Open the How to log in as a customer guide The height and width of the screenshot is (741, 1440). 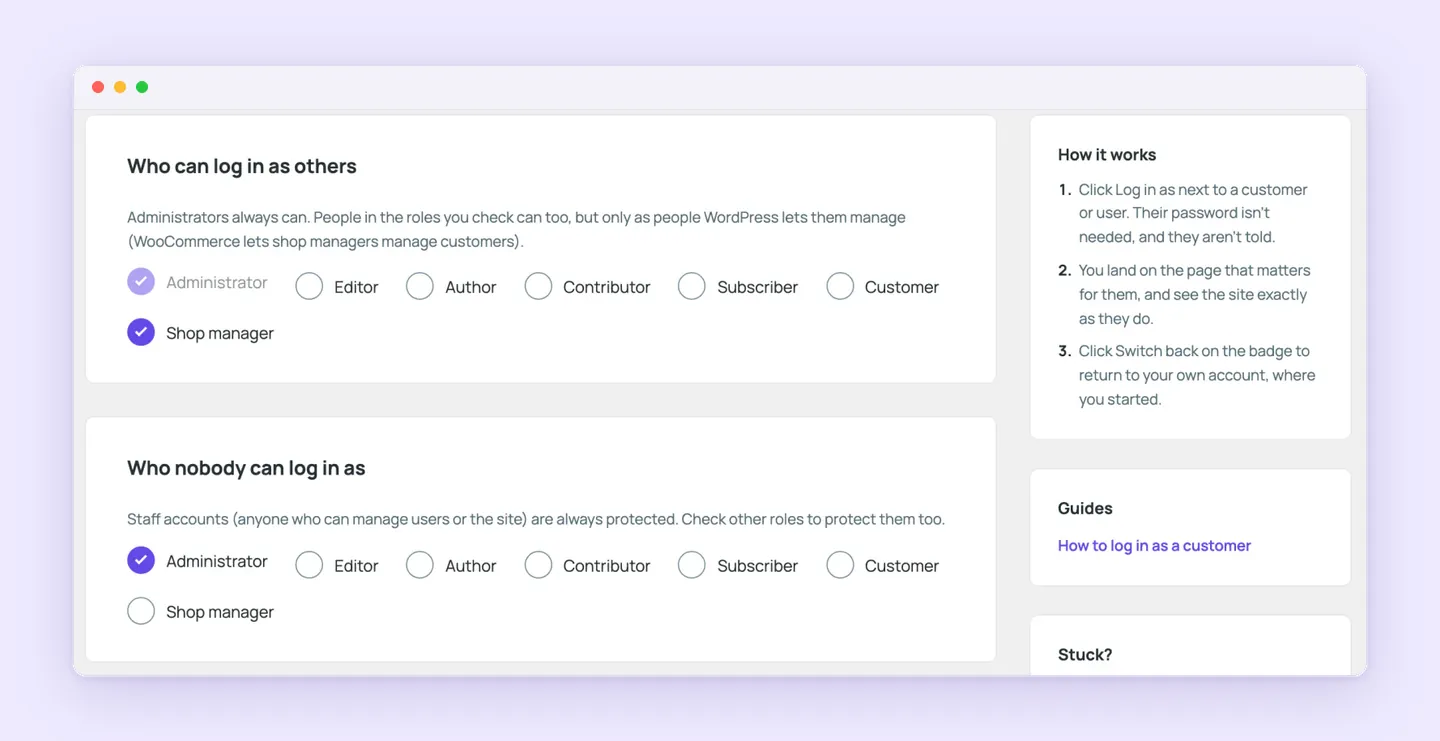click(x=1154, y=545)
